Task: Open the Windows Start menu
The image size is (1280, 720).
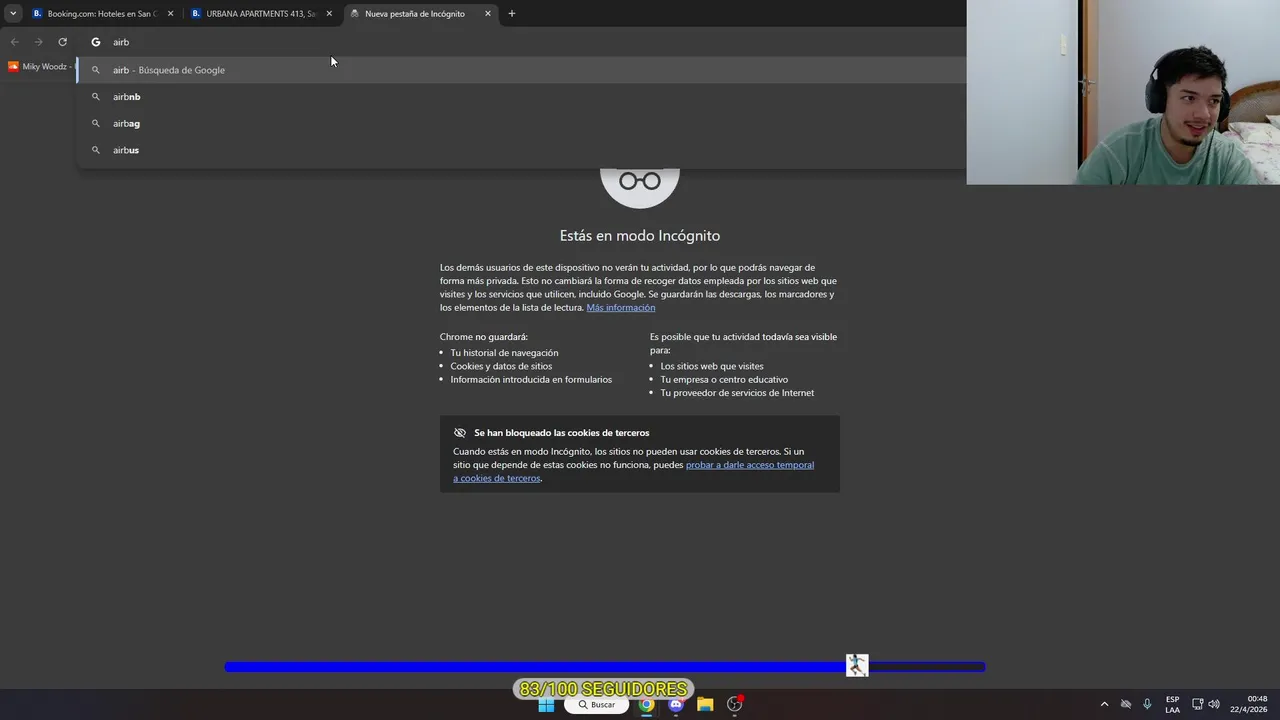Action: click(x=546, y=705)
